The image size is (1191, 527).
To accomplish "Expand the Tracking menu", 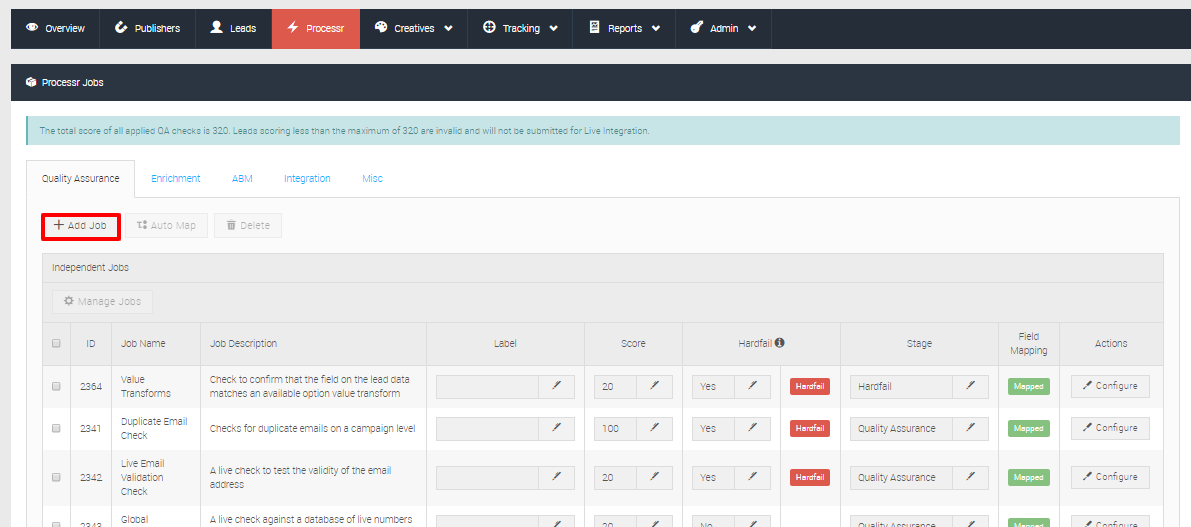I will click(x=520, y=28).
